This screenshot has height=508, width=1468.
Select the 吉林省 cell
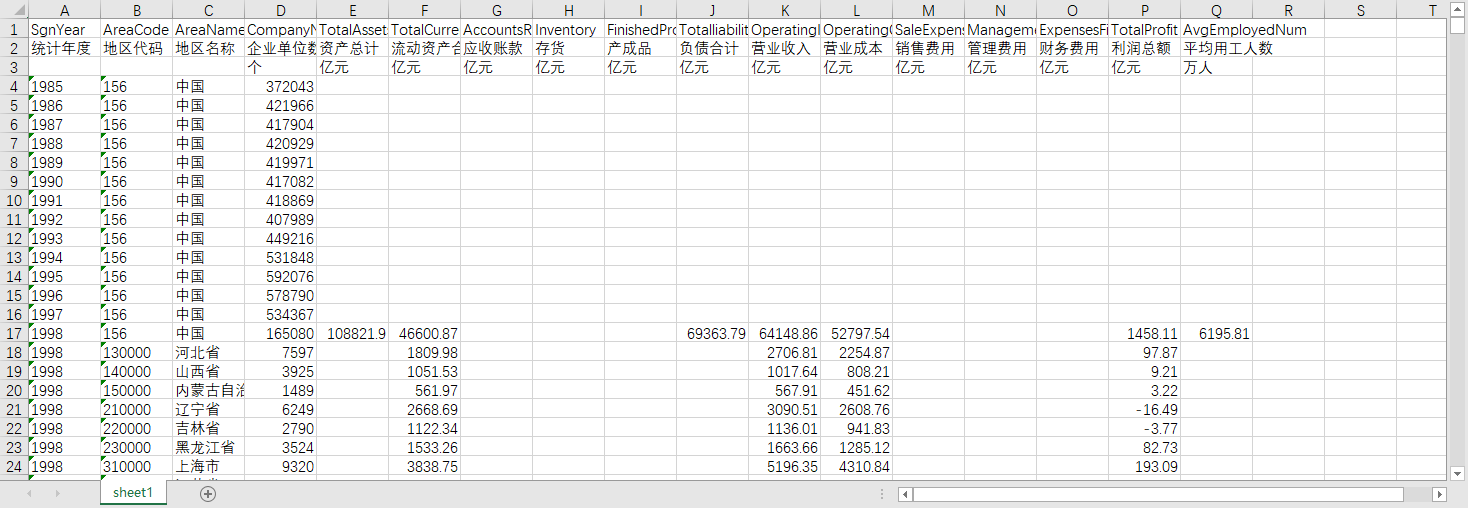[209, 428]
